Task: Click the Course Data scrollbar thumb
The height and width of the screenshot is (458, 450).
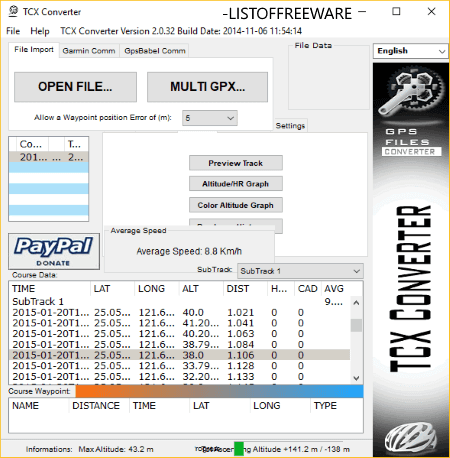Action: [356, 325]
